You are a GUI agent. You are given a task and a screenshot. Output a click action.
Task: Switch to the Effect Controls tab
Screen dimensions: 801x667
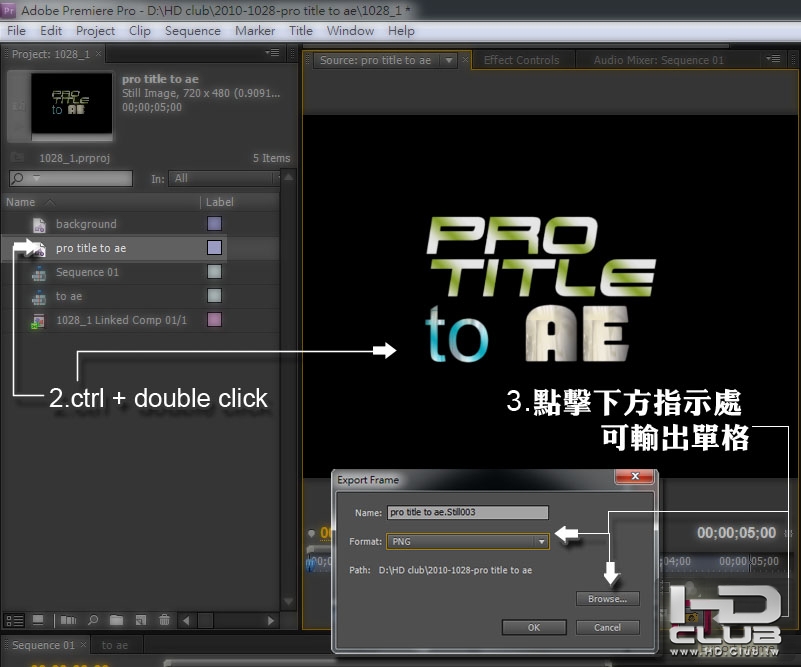pos(522,60)
